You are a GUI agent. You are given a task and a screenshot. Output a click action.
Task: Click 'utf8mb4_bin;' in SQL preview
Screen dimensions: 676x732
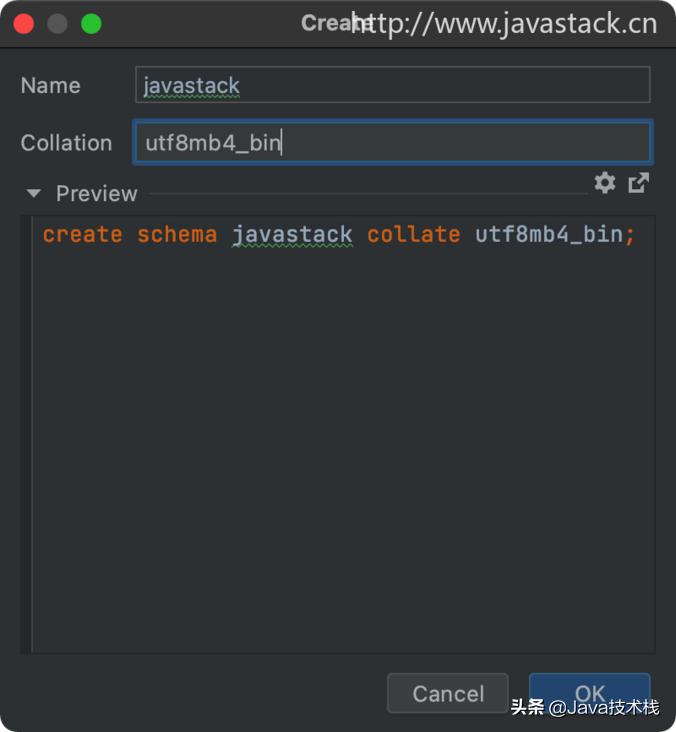pos(555,234)
